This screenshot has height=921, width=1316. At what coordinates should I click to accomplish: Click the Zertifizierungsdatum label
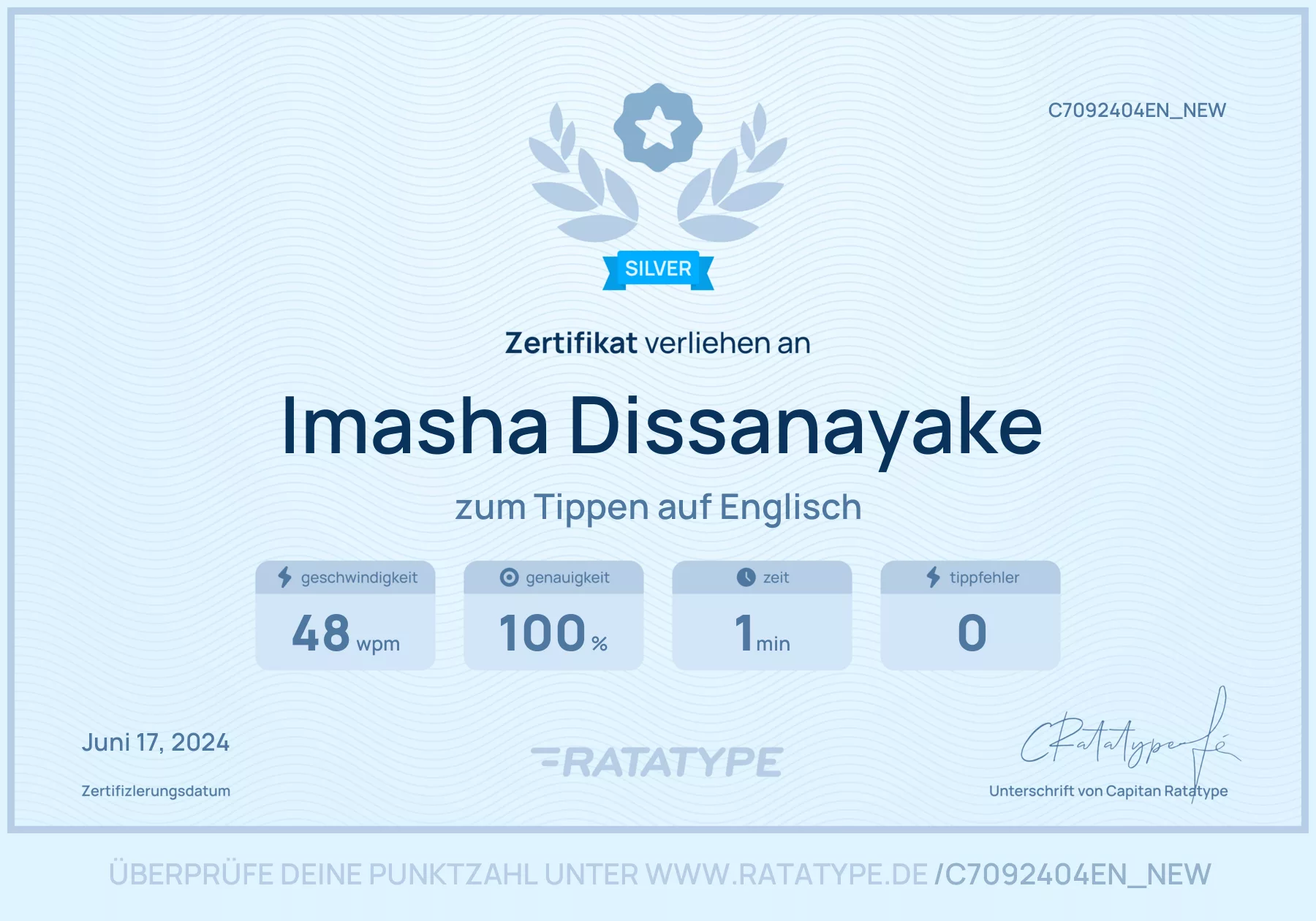[x=156, y=791]
